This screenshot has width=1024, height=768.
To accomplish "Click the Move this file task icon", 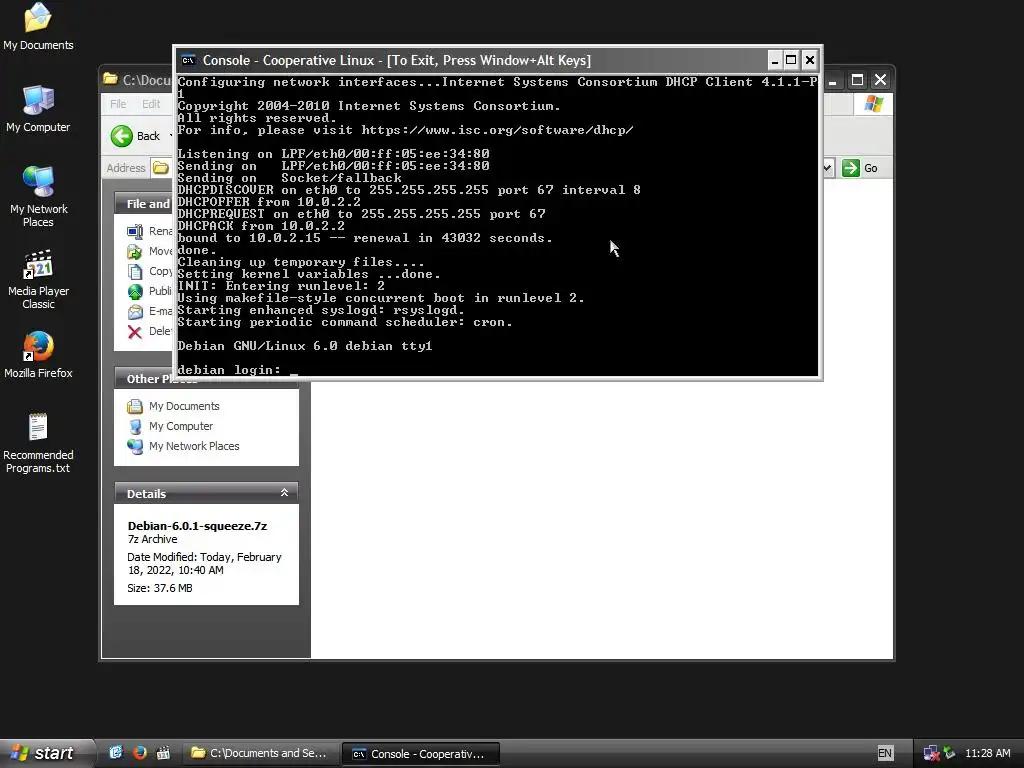I will tap(135, 251).
